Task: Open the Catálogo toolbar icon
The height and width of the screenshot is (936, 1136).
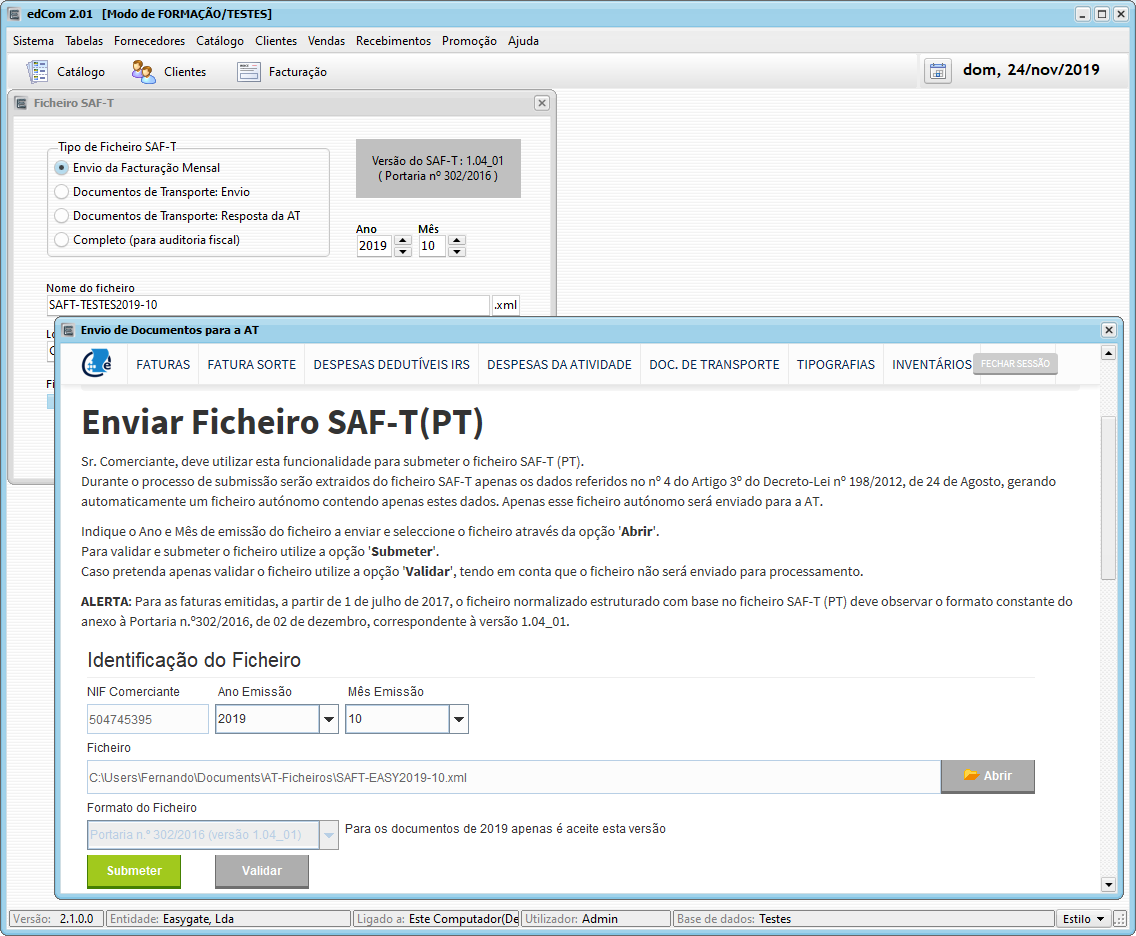Action: pos(37,72)
